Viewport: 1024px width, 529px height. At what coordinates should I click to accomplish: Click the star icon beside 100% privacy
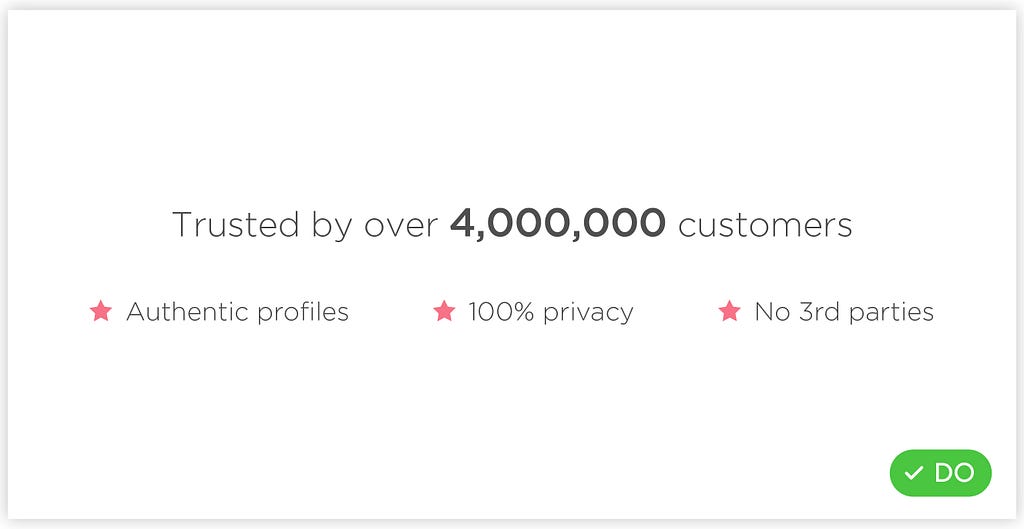444,311
